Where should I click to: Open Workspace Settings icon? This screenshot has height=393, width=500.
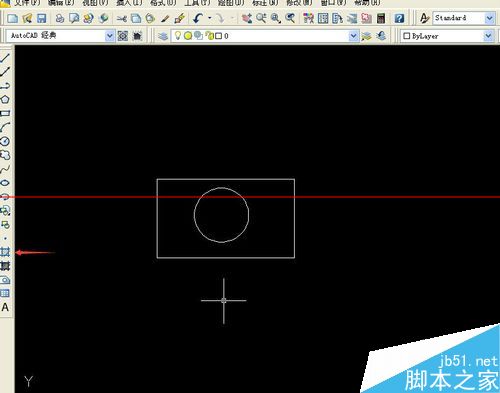(x=123, y=35)
